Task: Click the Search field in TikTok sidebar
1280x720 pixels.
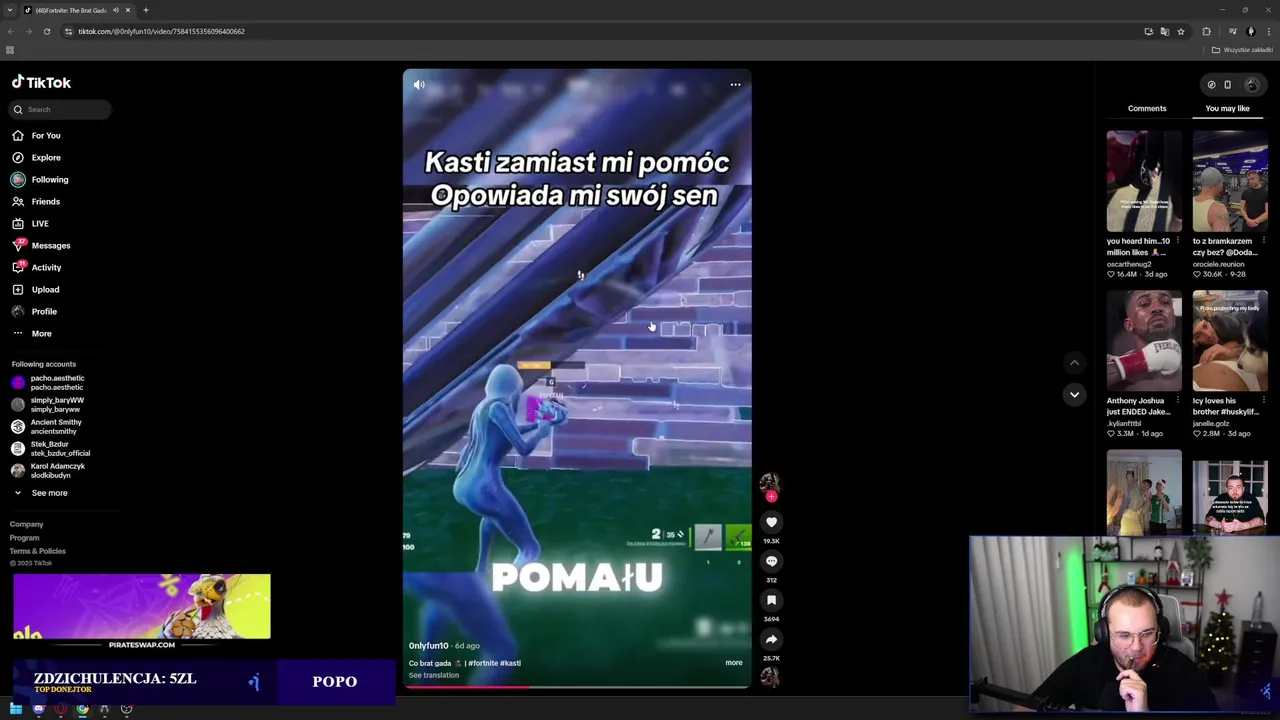Action: tap(61, 109)
